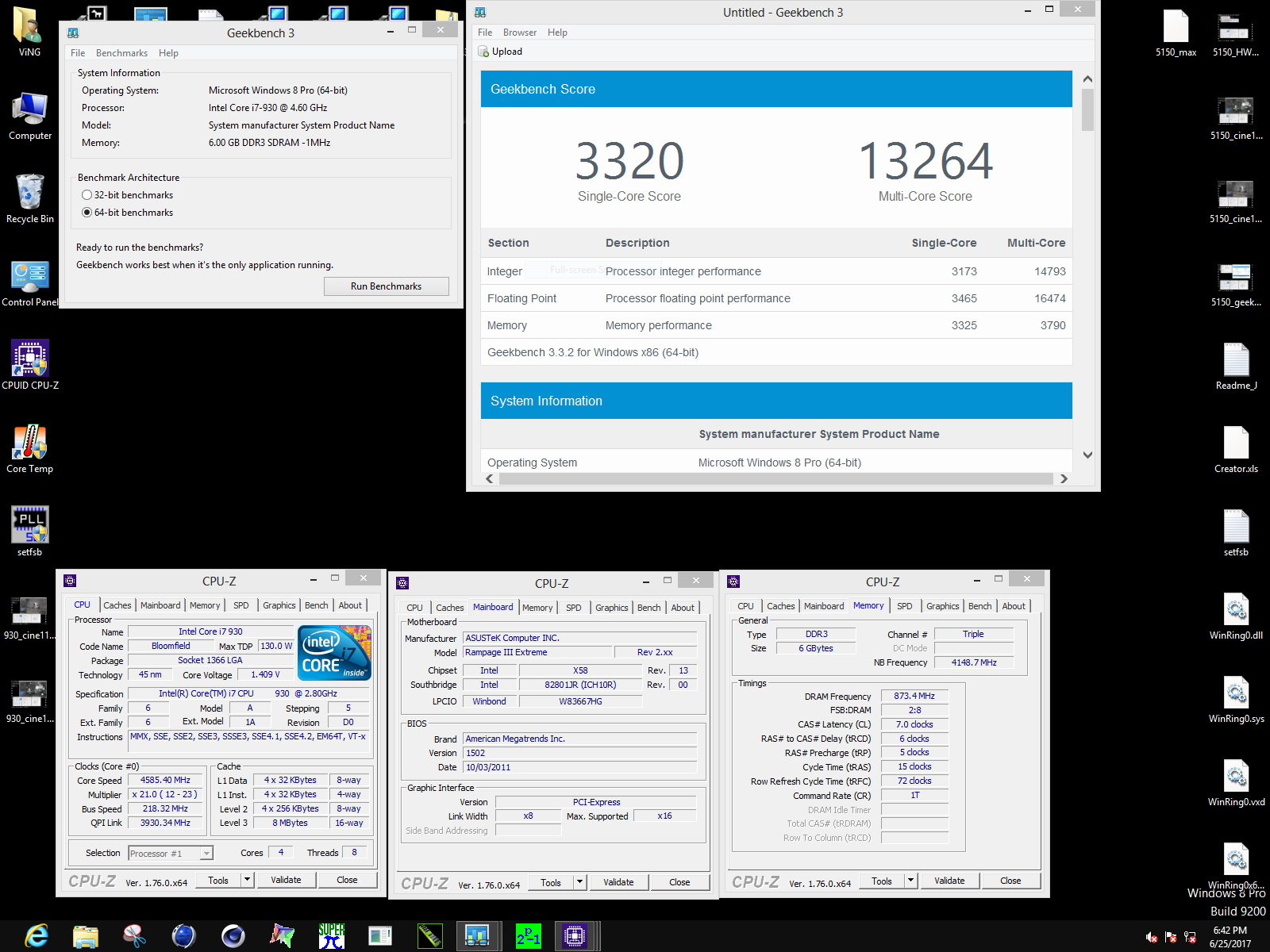Open the memory stick taskbar icon
The height and width of the screenshot is (952, 1270).
click(x=430, y=936)
